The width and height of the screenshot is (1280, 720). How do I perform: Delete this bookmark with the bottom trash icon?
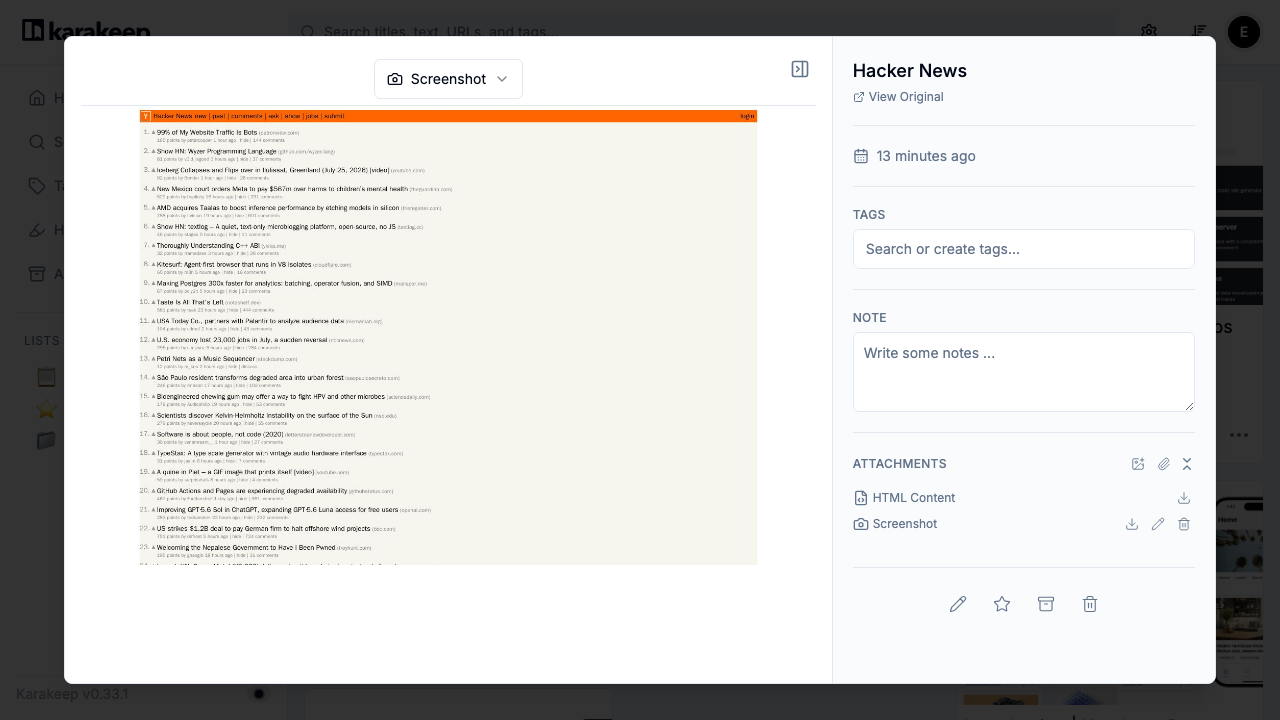(1090, 604)
